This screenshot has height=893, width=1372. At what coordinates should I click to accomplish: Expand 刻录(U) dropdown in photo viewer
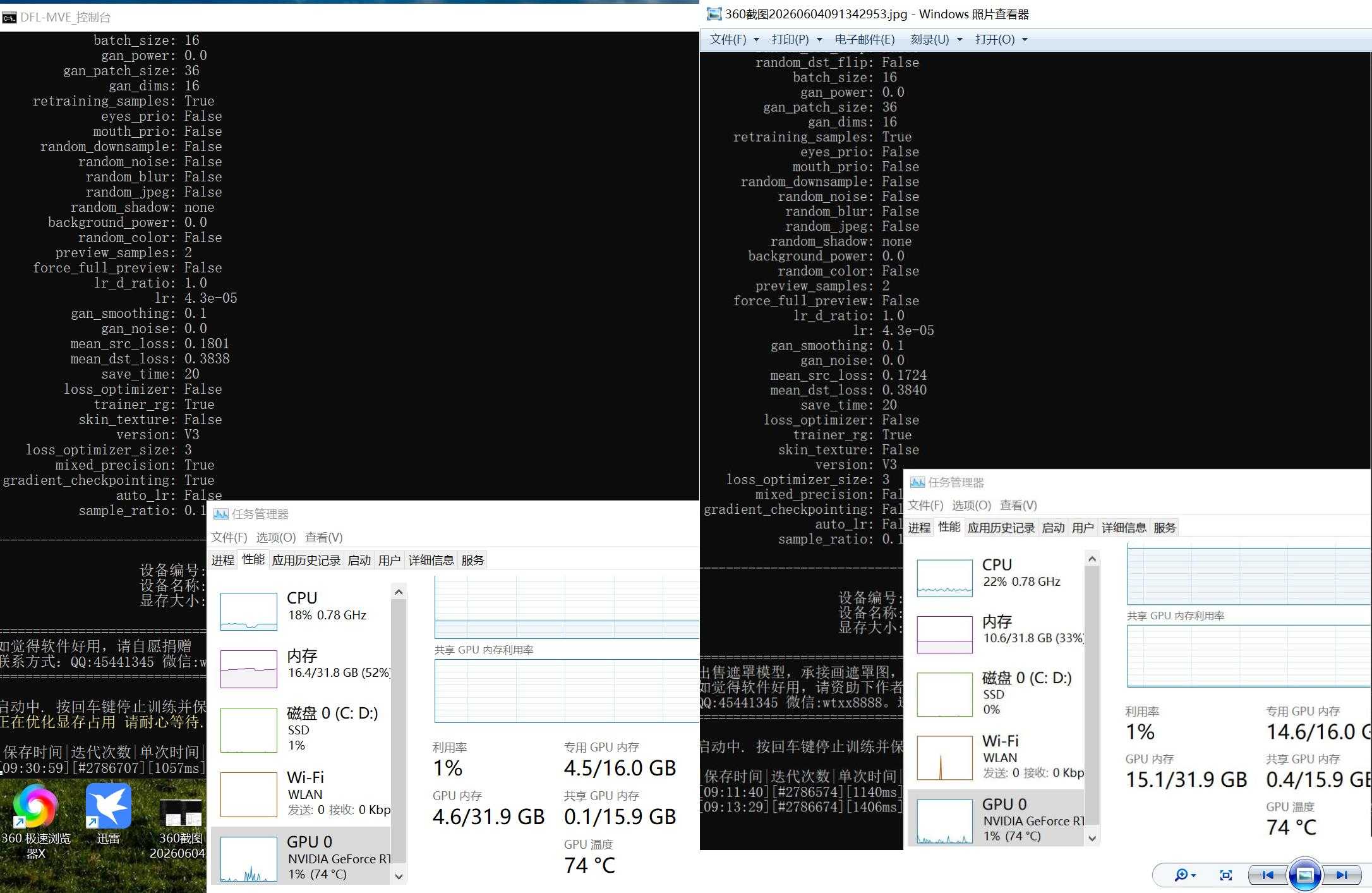click(936, 39)
